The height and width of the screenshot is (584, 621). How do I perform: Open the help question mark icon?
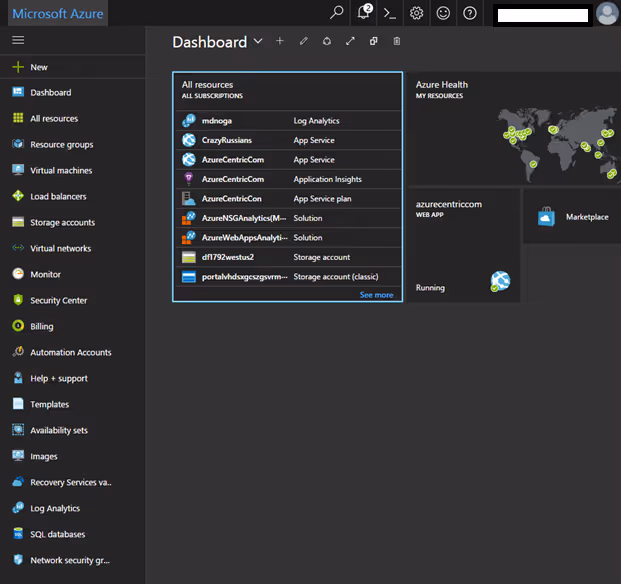pyautogui.click(x=470, y=13)
